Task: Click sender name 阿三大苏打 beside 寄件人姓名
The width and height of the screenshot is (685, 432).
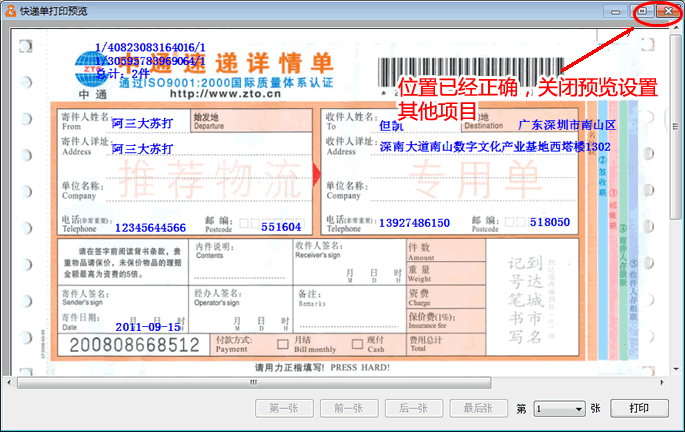Action: [142, 124]
